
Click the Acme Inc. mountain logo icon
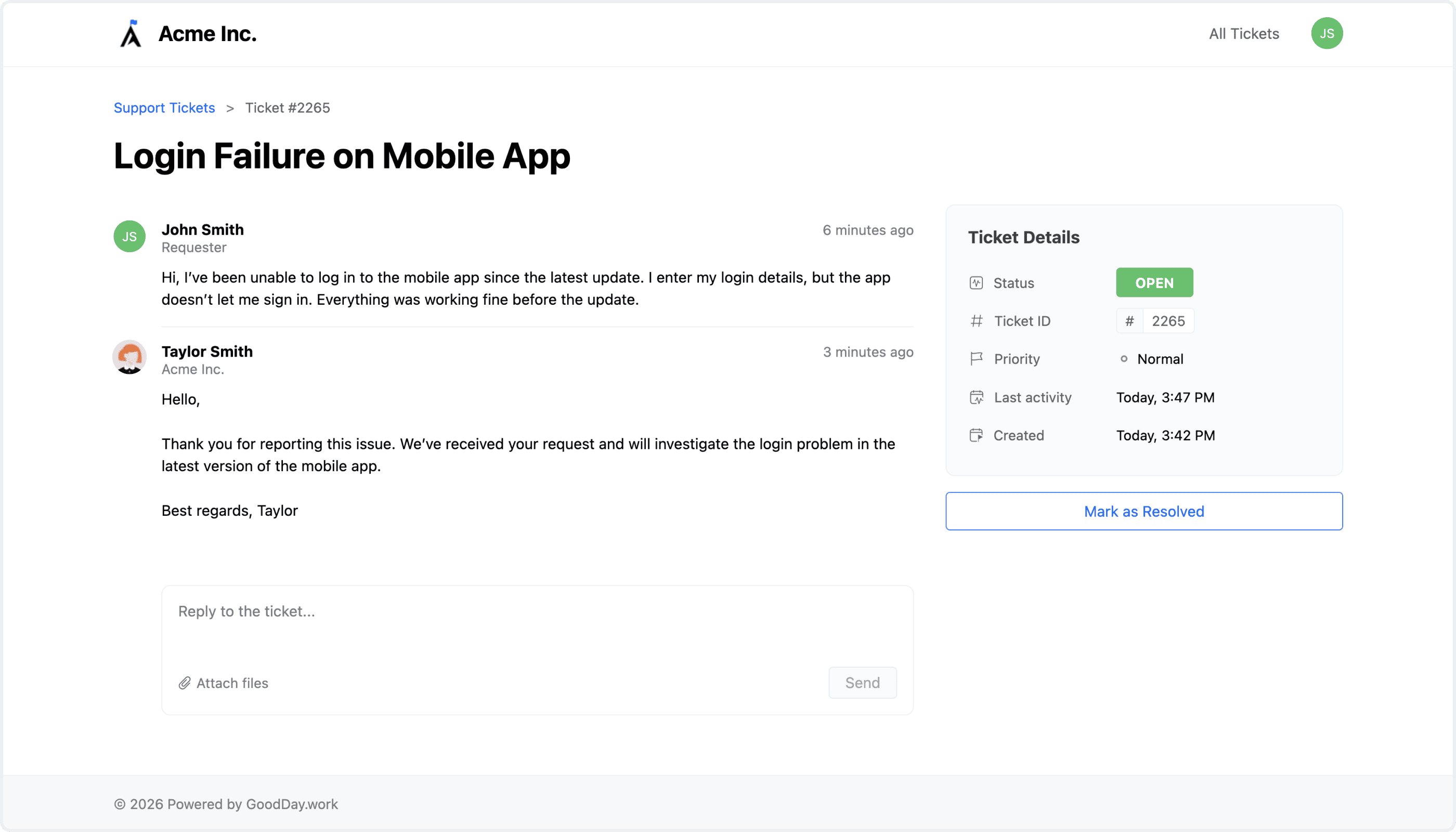click(131, 34)
